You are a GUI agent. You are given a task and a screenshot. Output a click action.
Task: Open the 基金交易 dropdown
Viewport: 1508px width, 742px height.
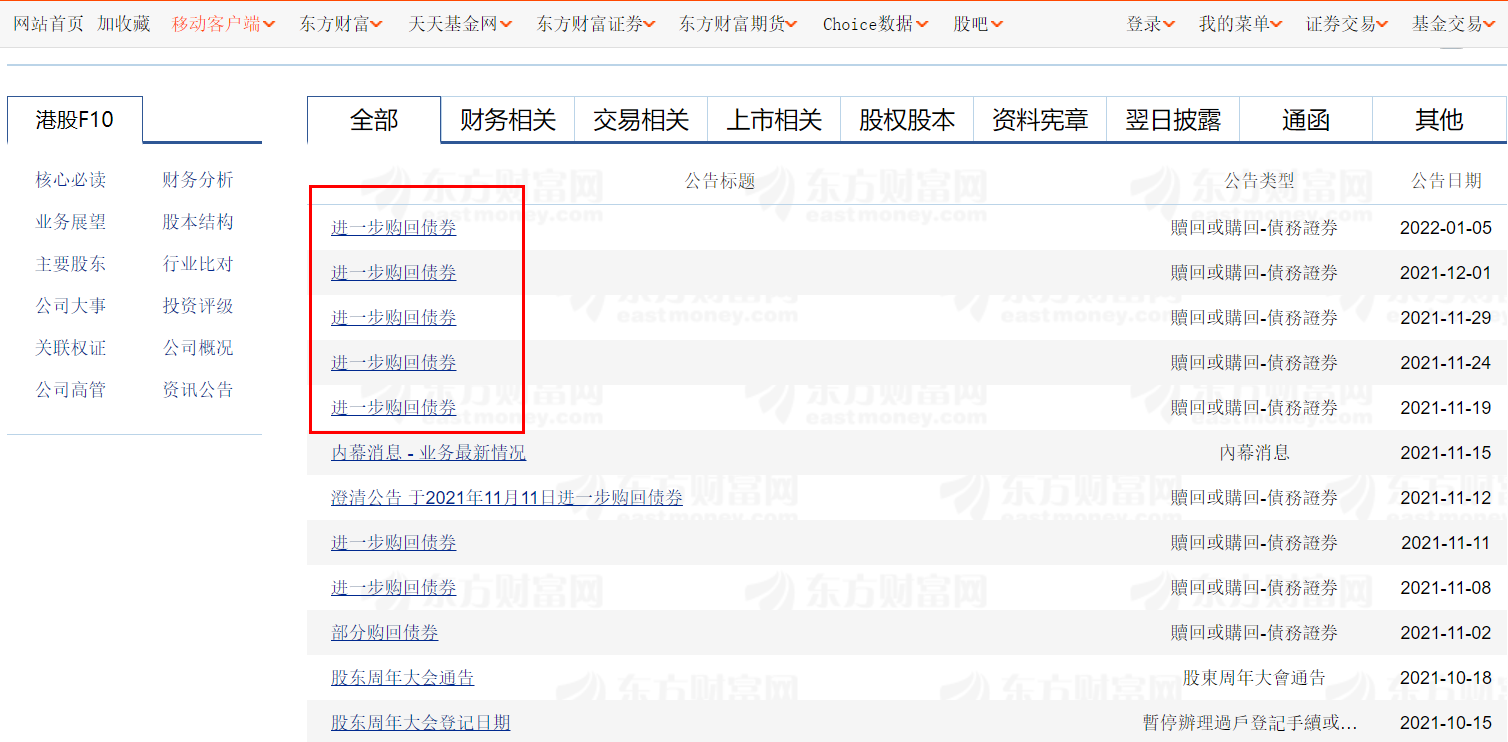point(1454,24)
